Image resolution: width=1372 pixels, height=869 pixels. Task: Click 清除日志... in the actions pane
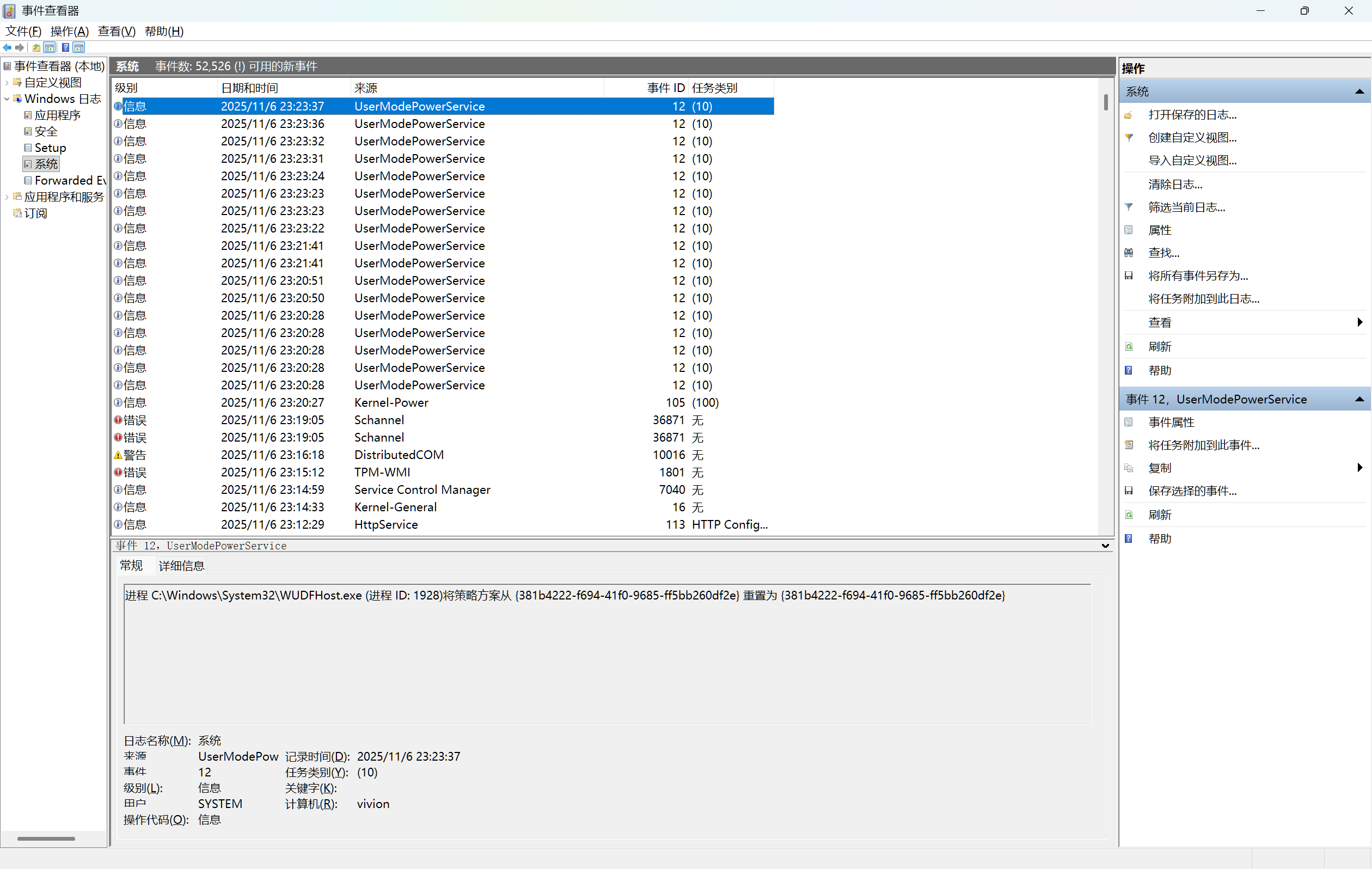1175,184
